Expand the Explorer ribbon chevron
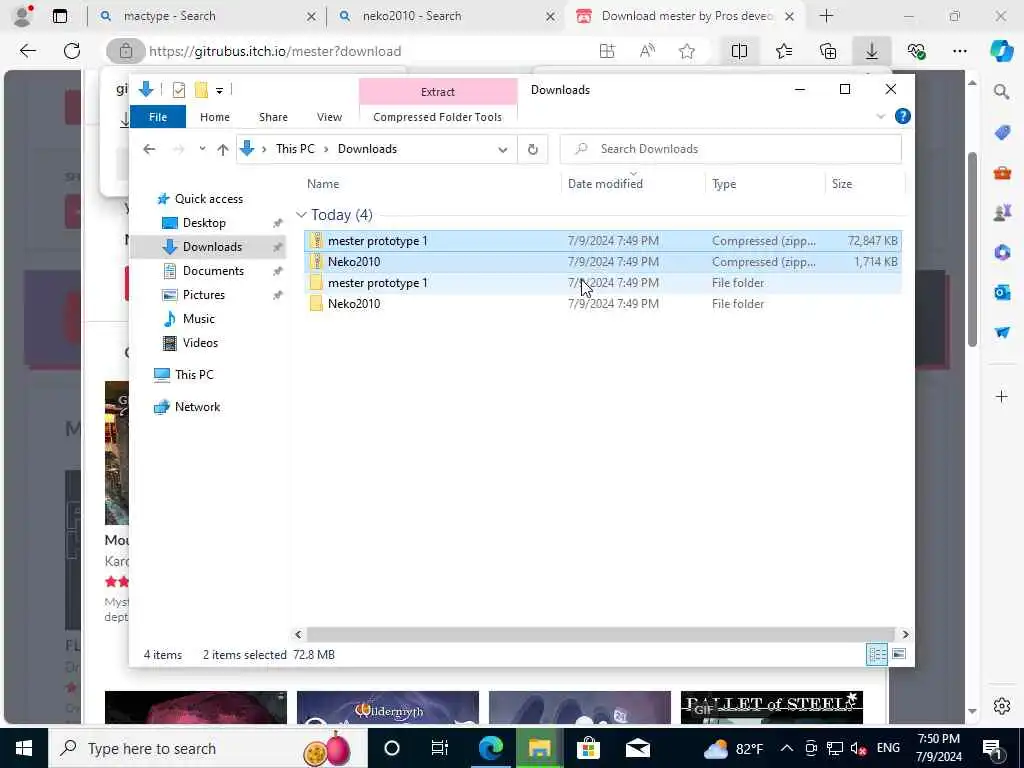 point(880,117)
